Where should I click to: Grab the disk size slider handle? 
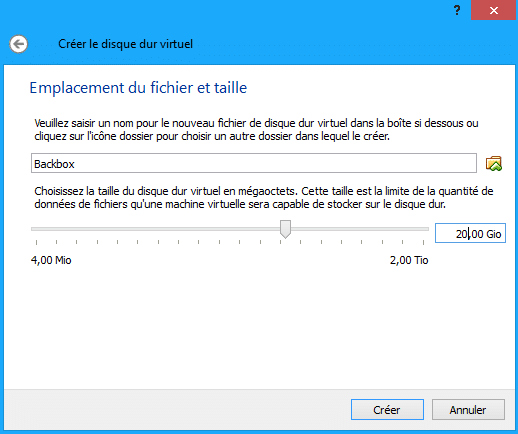[285, 229]
